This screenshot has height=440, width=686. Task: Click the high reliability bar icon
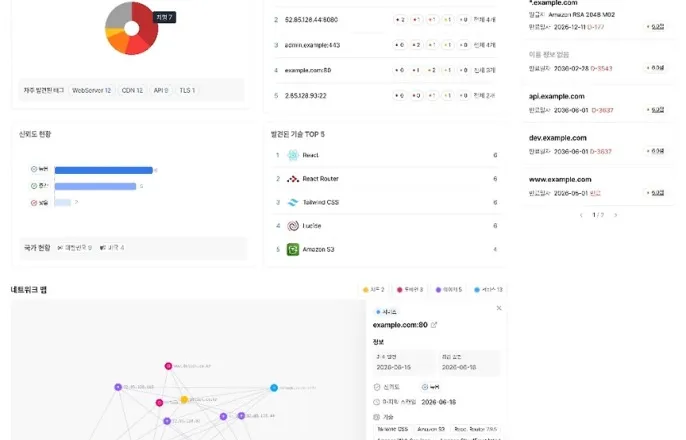[34, 169]
